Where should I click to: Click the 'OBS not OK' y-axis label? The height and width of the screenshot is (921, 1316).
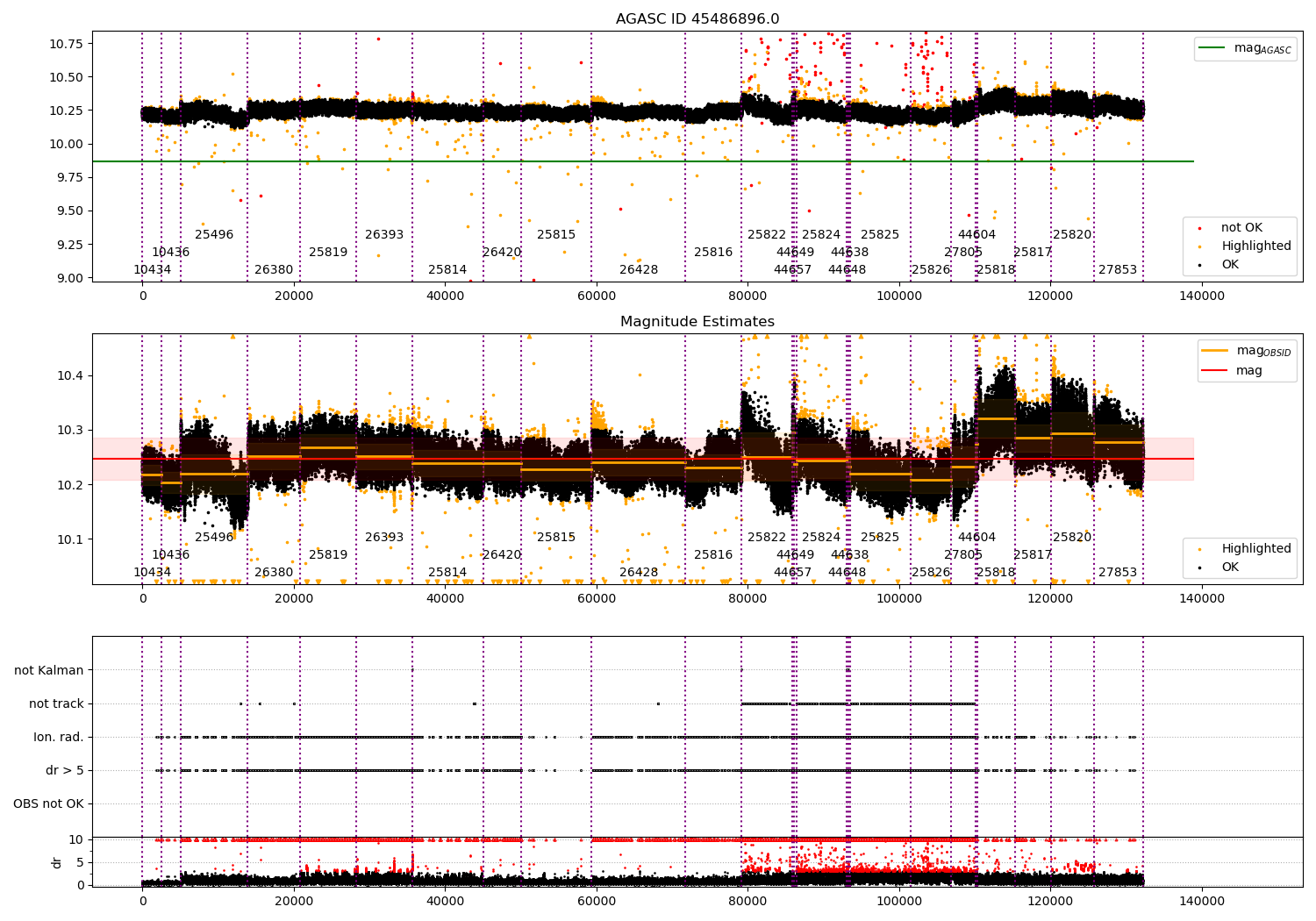[x=48, y=803]
